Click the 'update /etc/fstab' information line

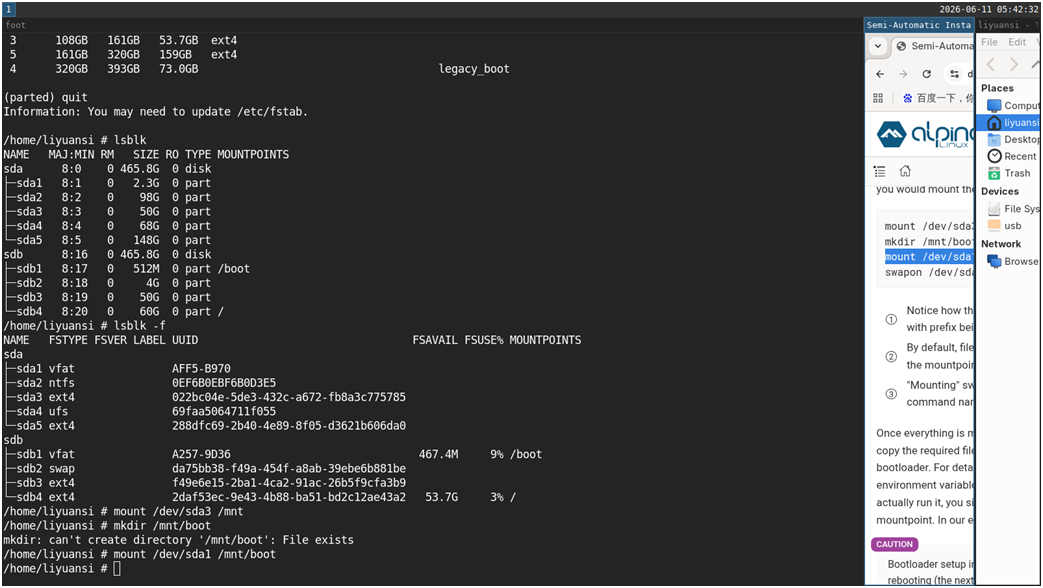point(156,112)
